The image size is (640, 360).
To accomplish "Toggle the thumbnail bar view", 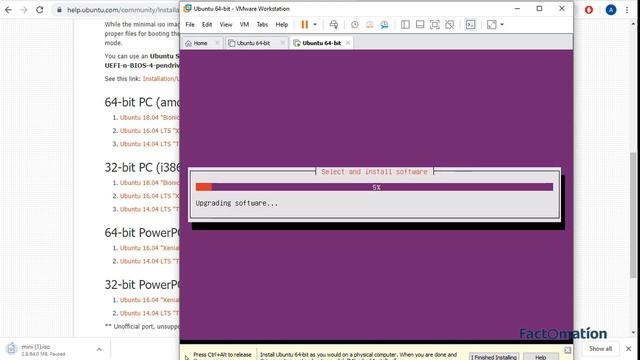I will coord(420,24).
